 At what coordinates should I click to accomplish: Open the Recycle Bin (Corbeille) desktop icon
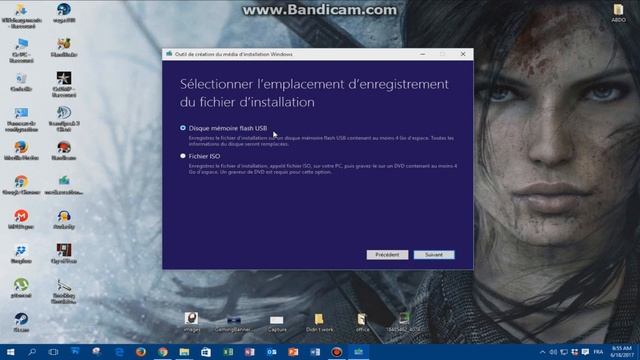[x=21, y=82]
